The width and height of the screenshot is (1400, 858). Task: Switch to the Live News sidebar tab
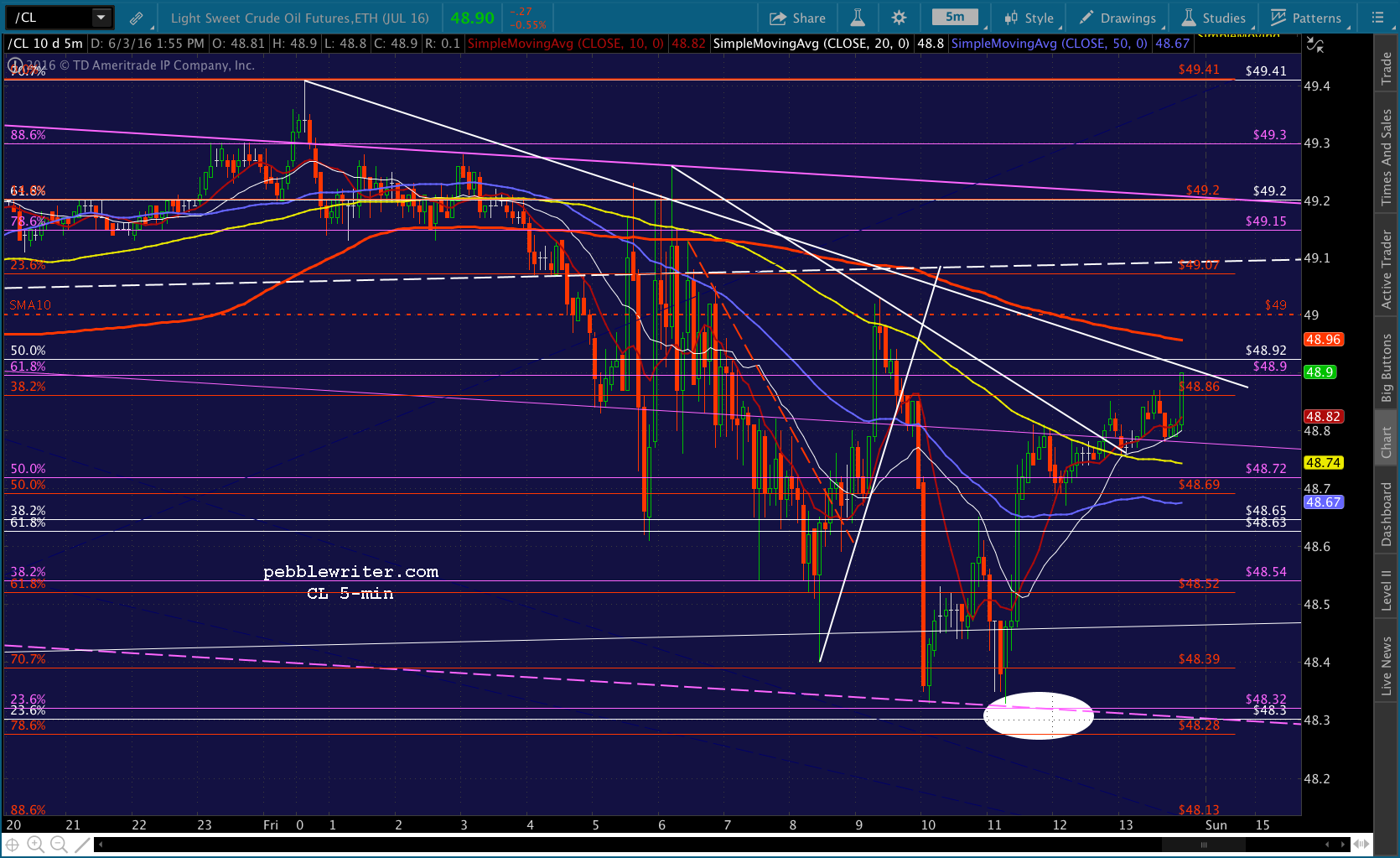(x=1387, y=666)
